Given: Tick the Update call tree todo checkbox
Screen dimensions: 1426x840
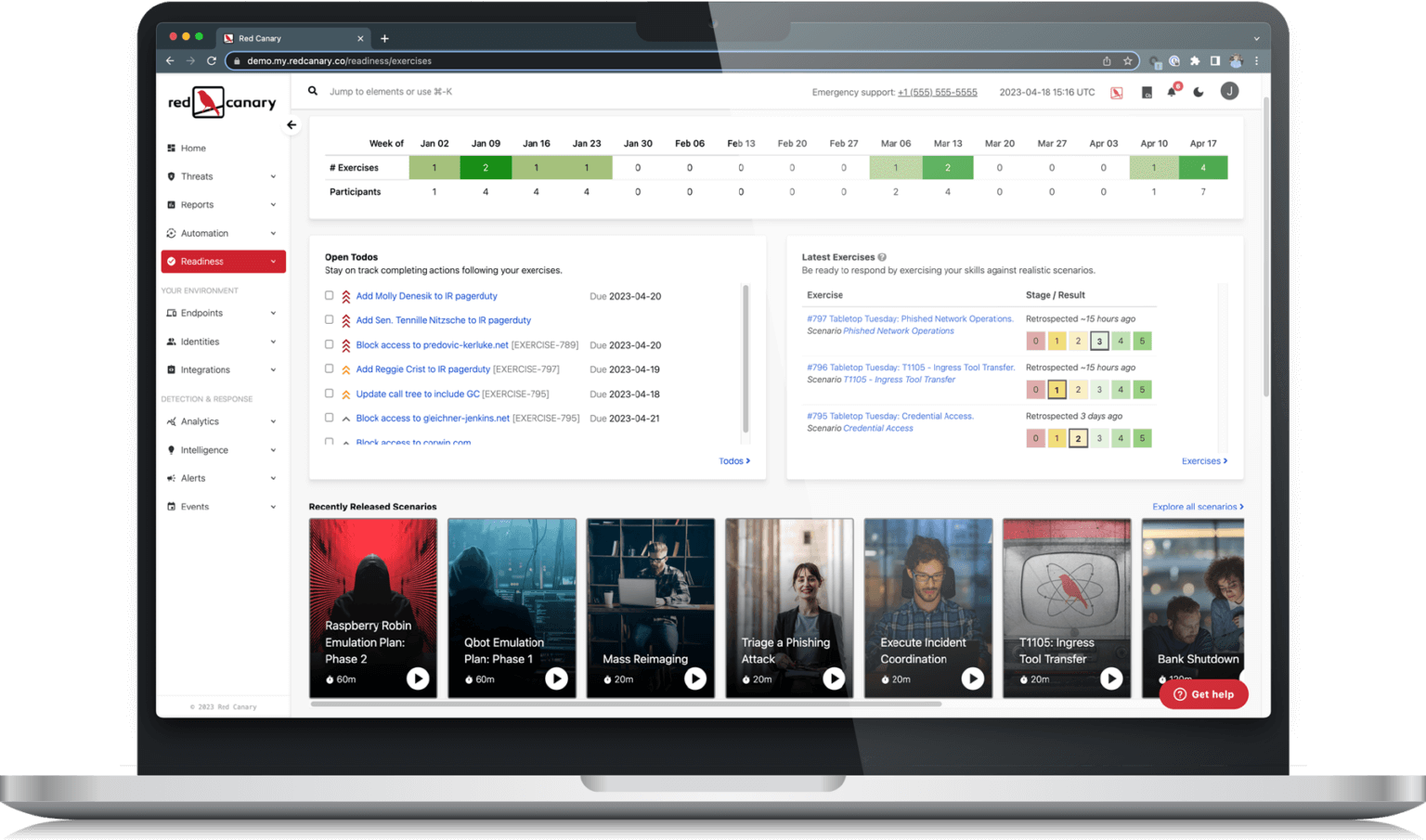Looking at the screenshot, I should 329,394.
